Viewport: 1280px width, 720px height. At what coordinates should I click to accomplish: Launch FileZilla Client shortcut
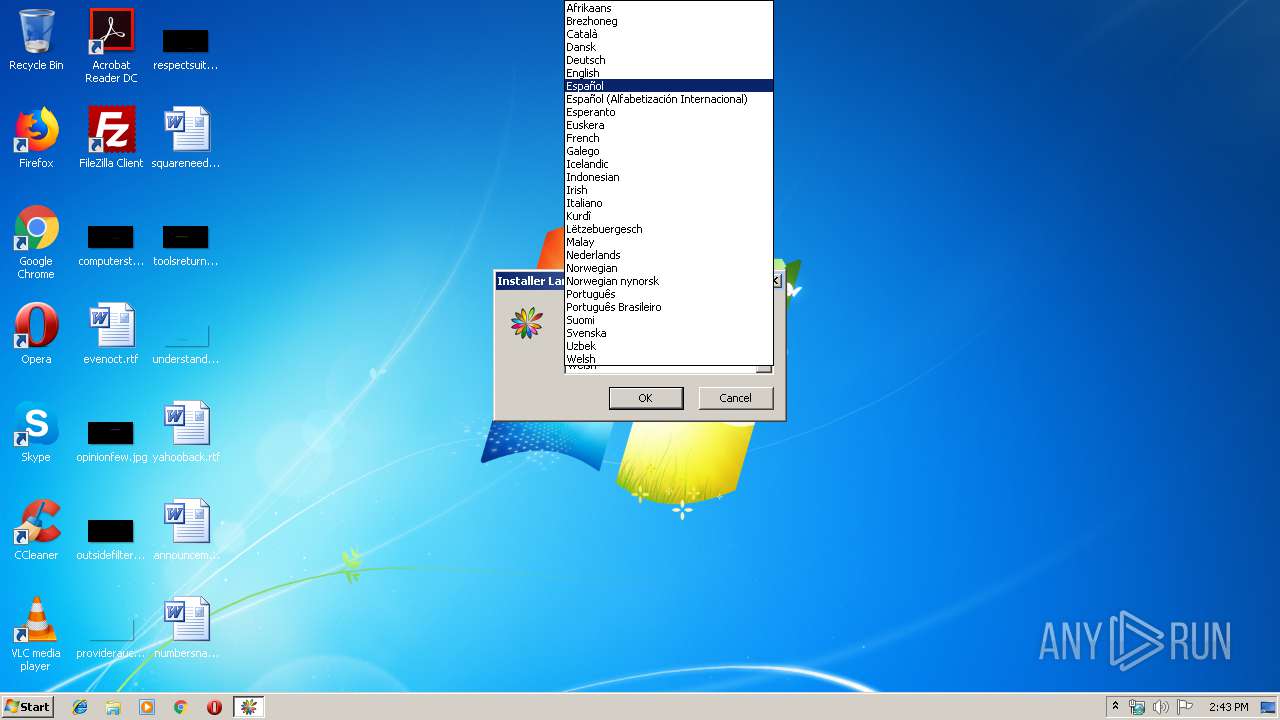[111, 138]
